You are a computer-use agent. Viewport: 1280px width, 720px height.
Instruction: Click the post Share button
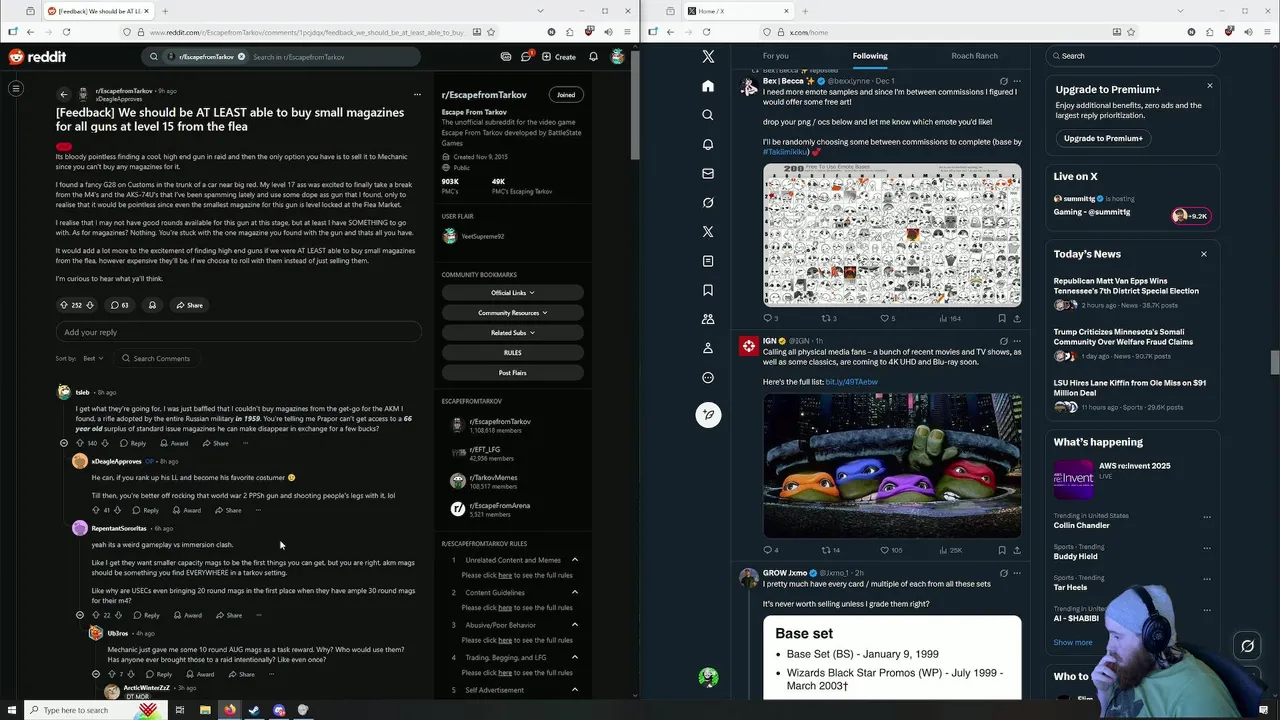point(189,305)
